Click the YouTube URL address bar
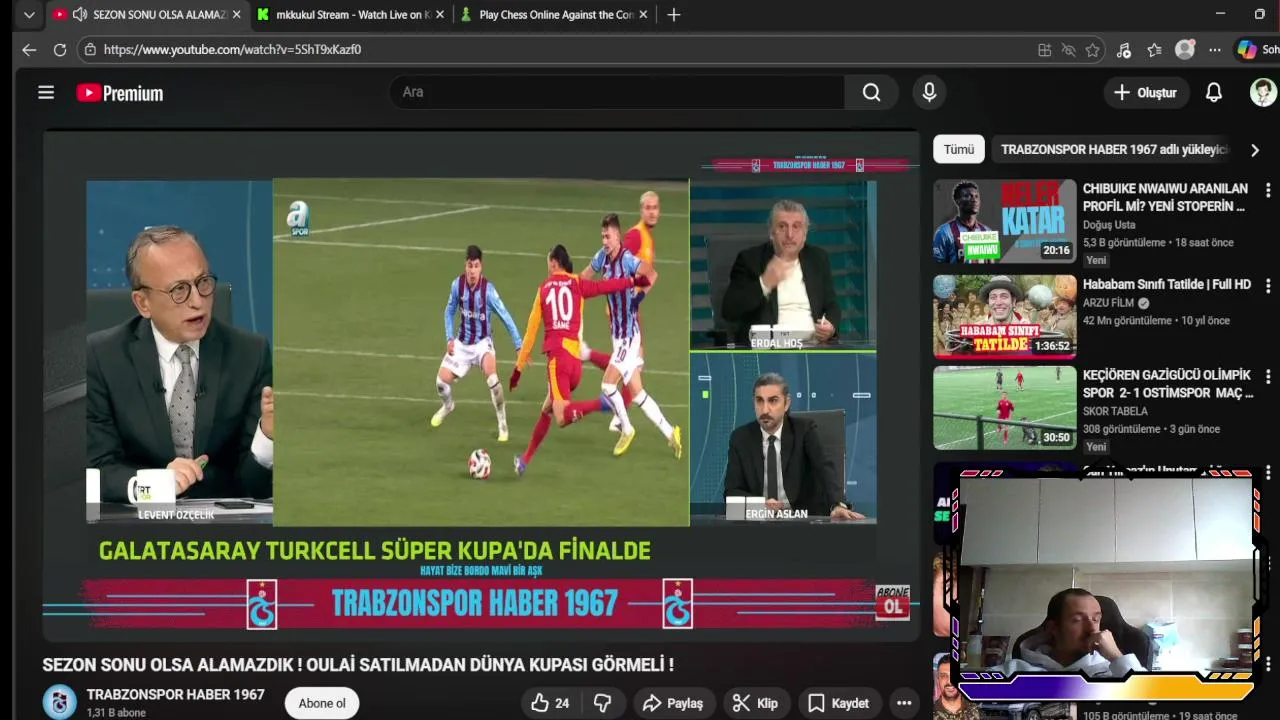Screen dimensions: 1280x720 (560, 49)
